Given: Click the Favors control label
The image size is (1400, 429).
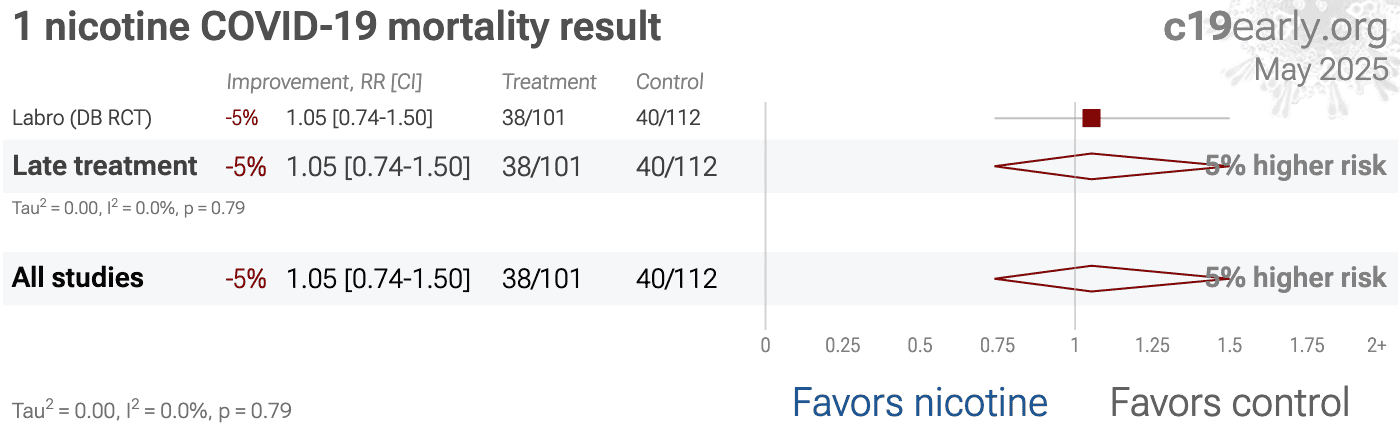Looking at the screenshot, I should [1230, 402].
